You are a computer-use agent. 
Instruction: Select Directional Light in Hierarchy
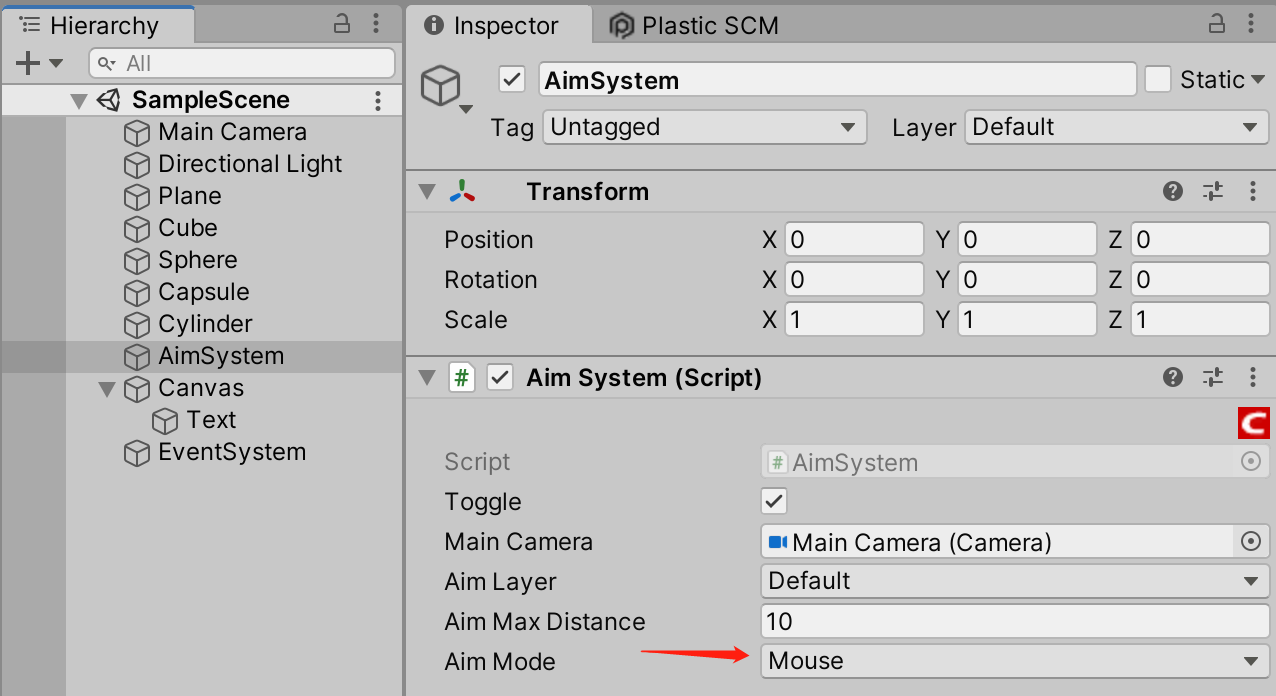(x=250, y=164)
